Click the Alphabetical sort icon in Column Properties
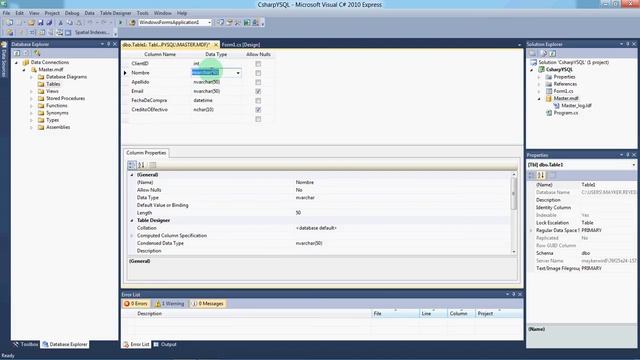 tap(141, 165)
